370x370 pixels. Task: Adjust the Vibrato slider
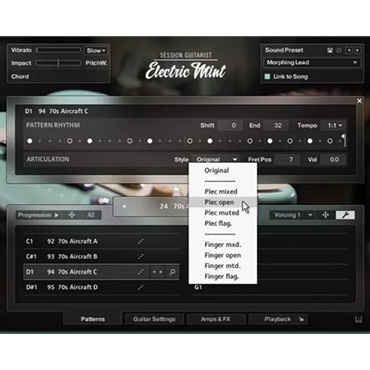pos(59,50)
